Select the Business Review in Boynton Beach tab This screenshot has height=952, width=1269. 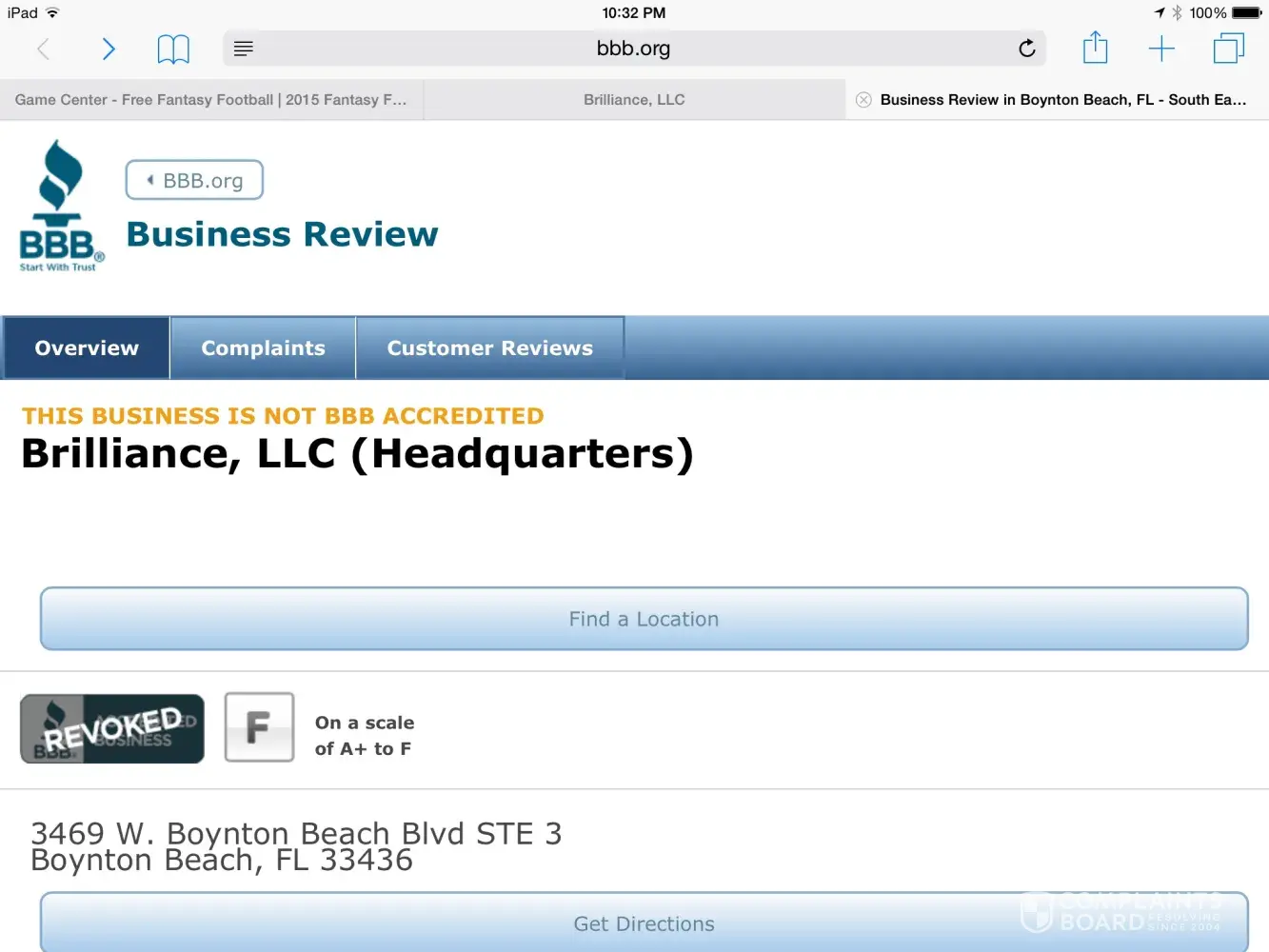(1058, 100)
